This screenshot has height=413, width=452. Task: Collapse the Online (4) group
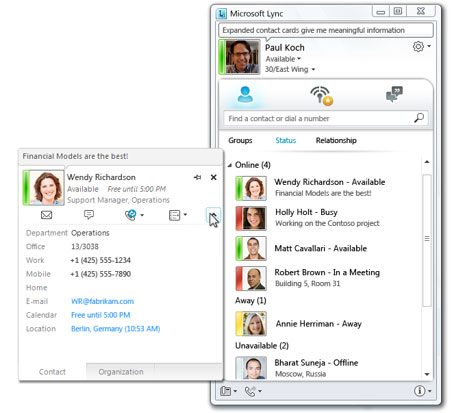click(x=230, y=165)
